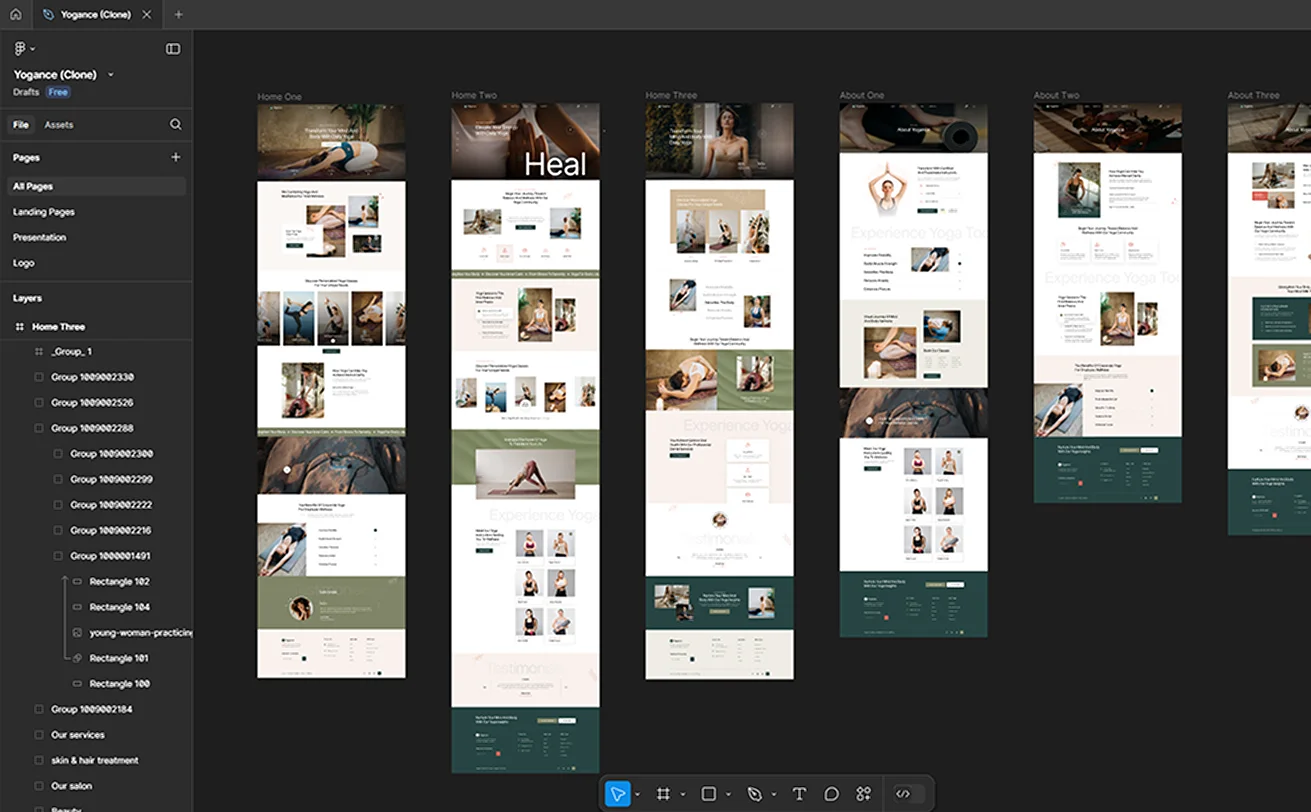The height and width of the screenshot is (812, 1311).
Task: Open the Landing Pages page
Action: (x=44, y=212)
